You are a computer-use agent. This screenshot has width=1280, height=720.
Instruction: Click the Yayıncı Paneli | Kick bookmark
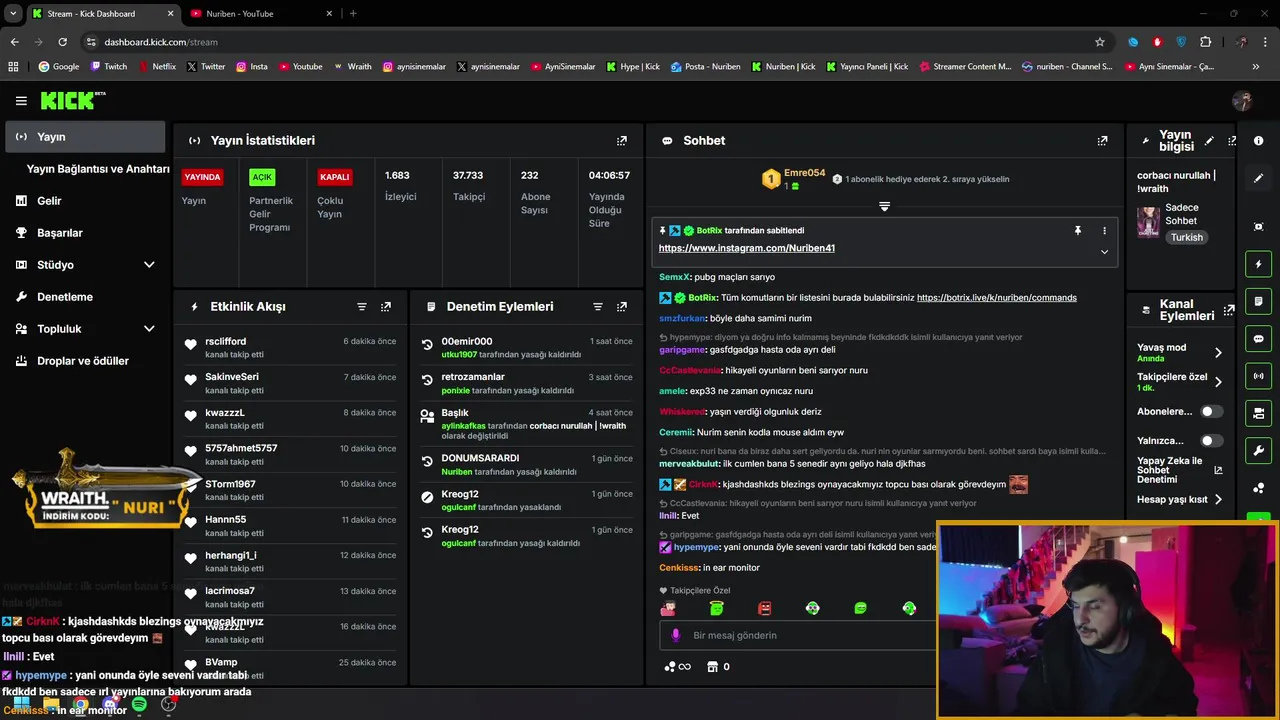[x=867, y=67]
